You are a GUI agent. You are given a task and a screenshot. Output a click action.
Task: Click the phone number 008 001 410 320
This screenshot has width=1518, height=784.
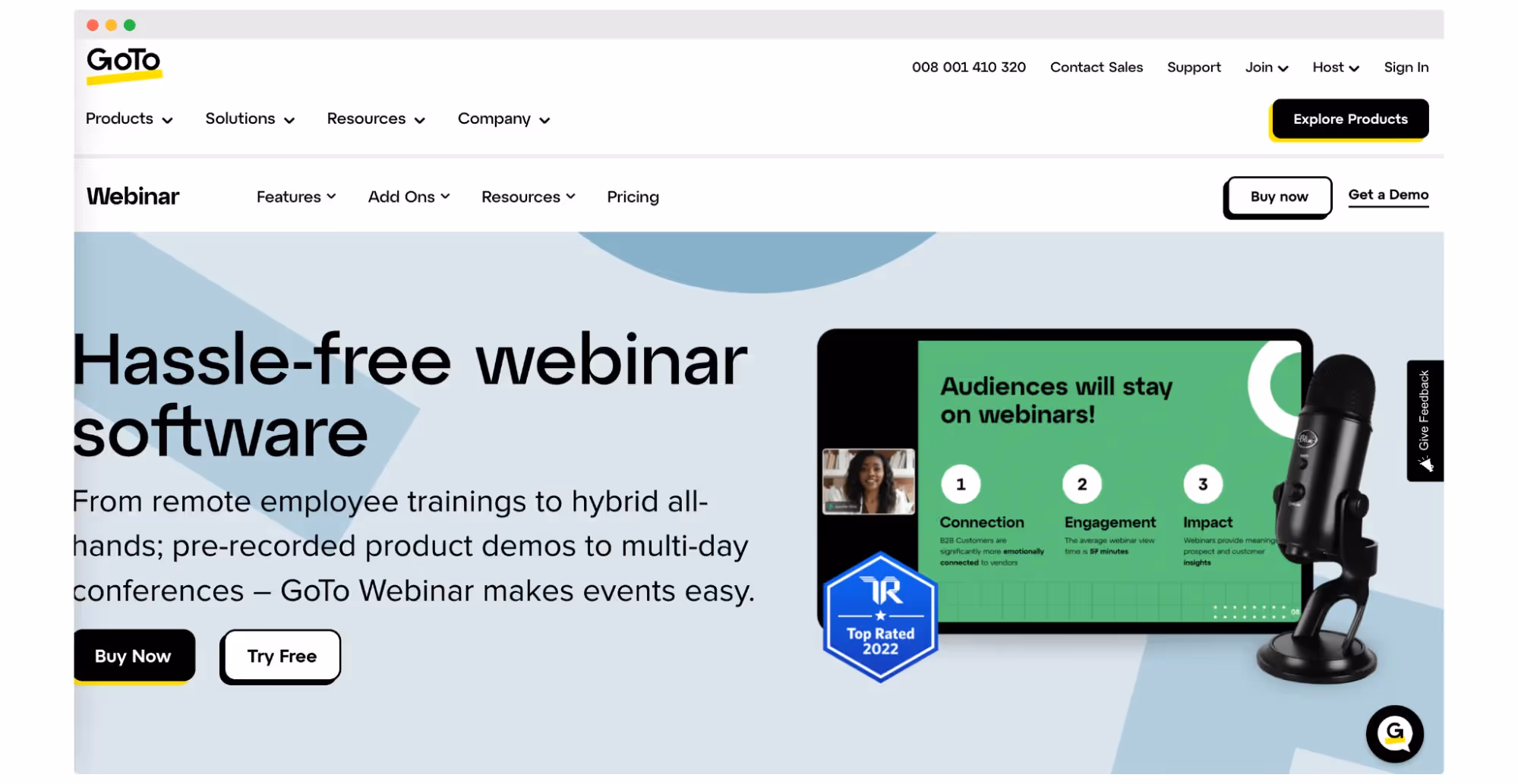coord(968,68)
